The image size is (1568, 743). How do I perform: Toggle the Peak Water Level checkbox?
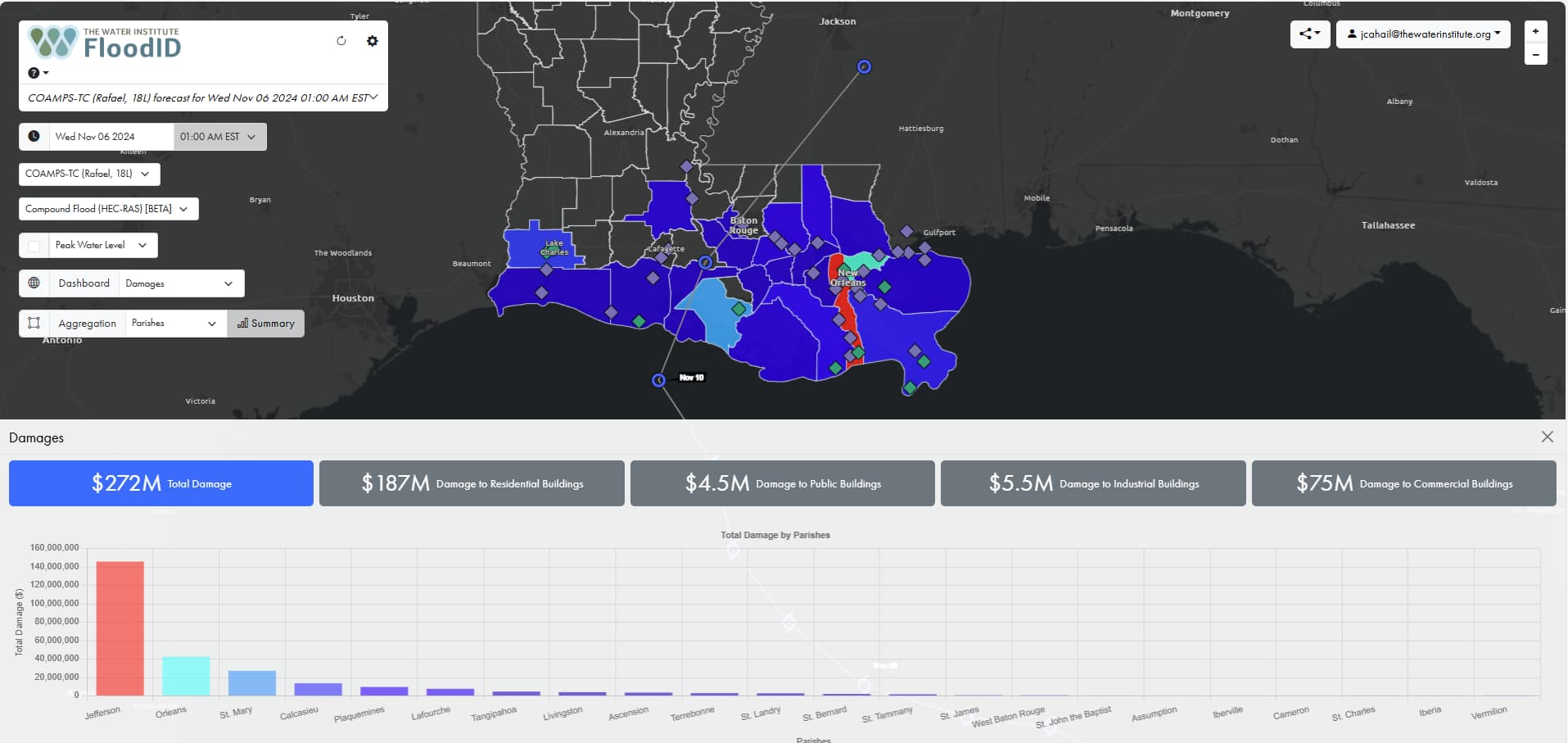(34, 246)
